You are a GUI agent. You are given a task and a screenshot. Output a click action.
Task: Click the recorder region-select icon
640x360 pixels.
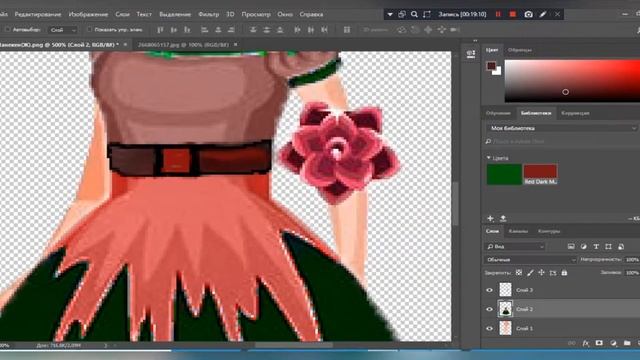click(427, 14)
